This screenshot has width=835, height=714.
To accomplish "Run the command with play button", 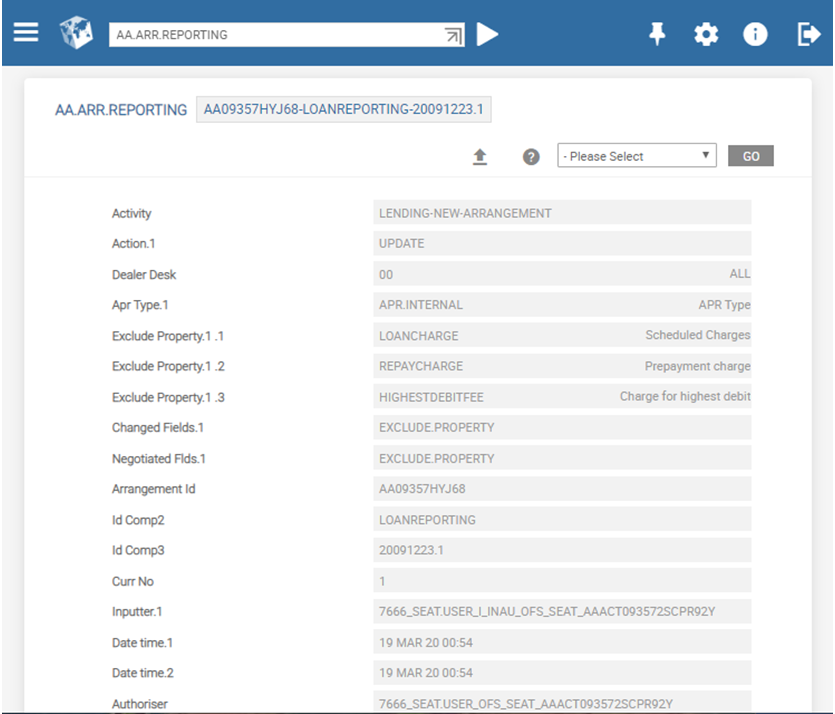I will (x=487, y=34).
